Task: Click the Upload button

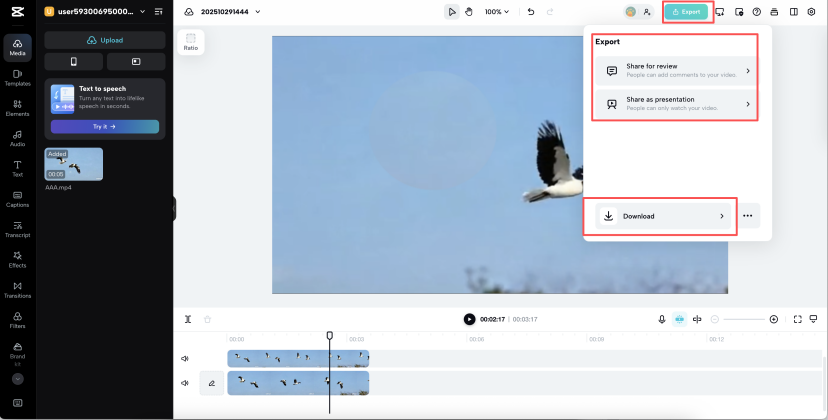Action: 105,40
